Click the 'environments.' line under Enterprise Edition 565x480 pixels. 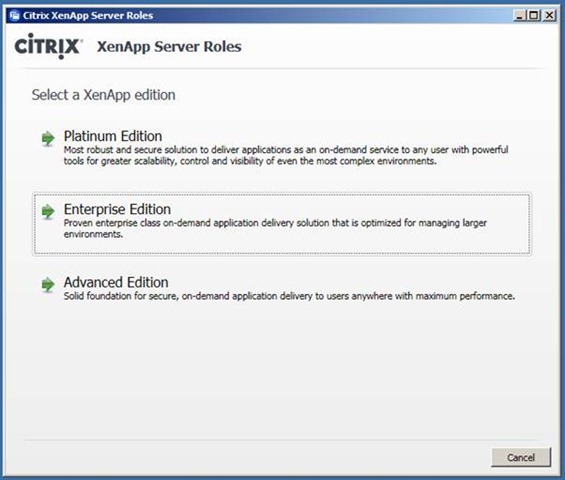pyautogui.click(x=93, y=234)
